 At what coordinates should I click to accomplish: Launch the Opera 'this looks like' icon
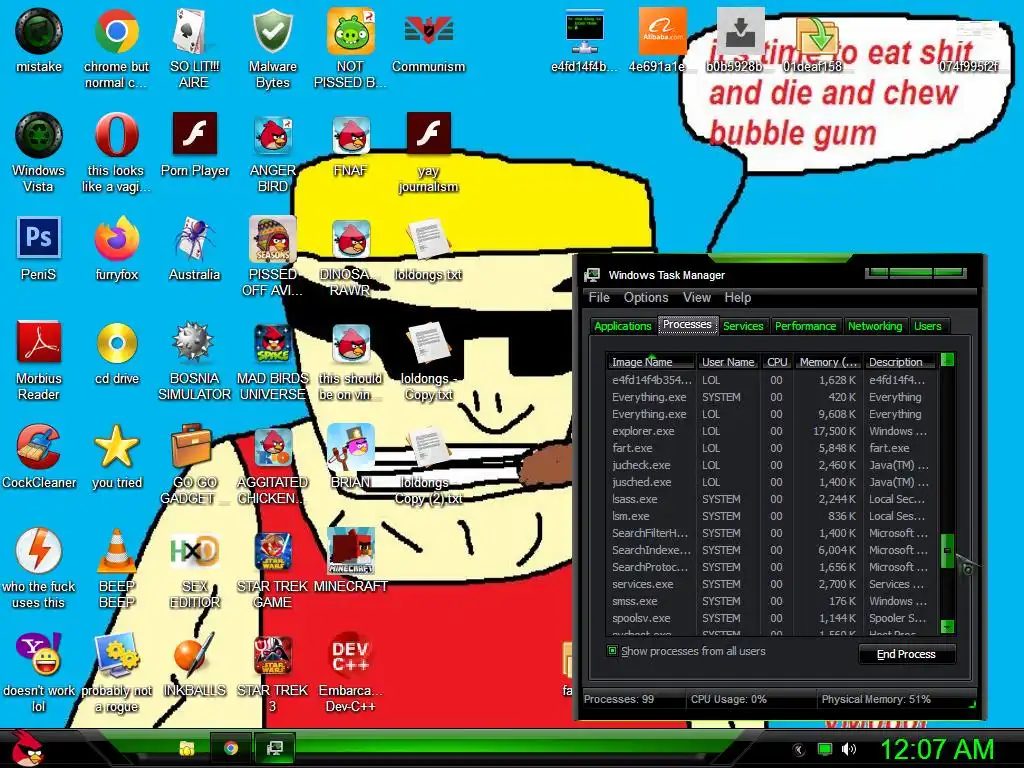point(116,152)
